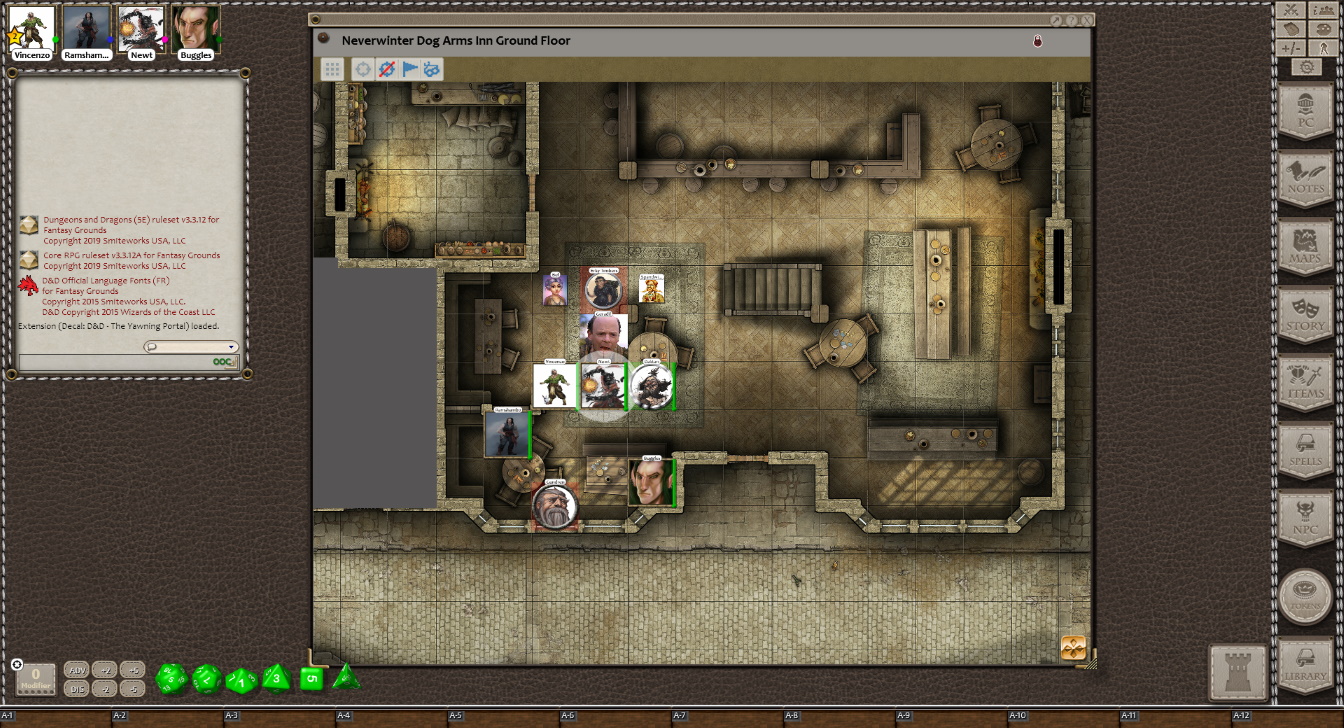Click the blue flag map tool

[x=410, y=69]
